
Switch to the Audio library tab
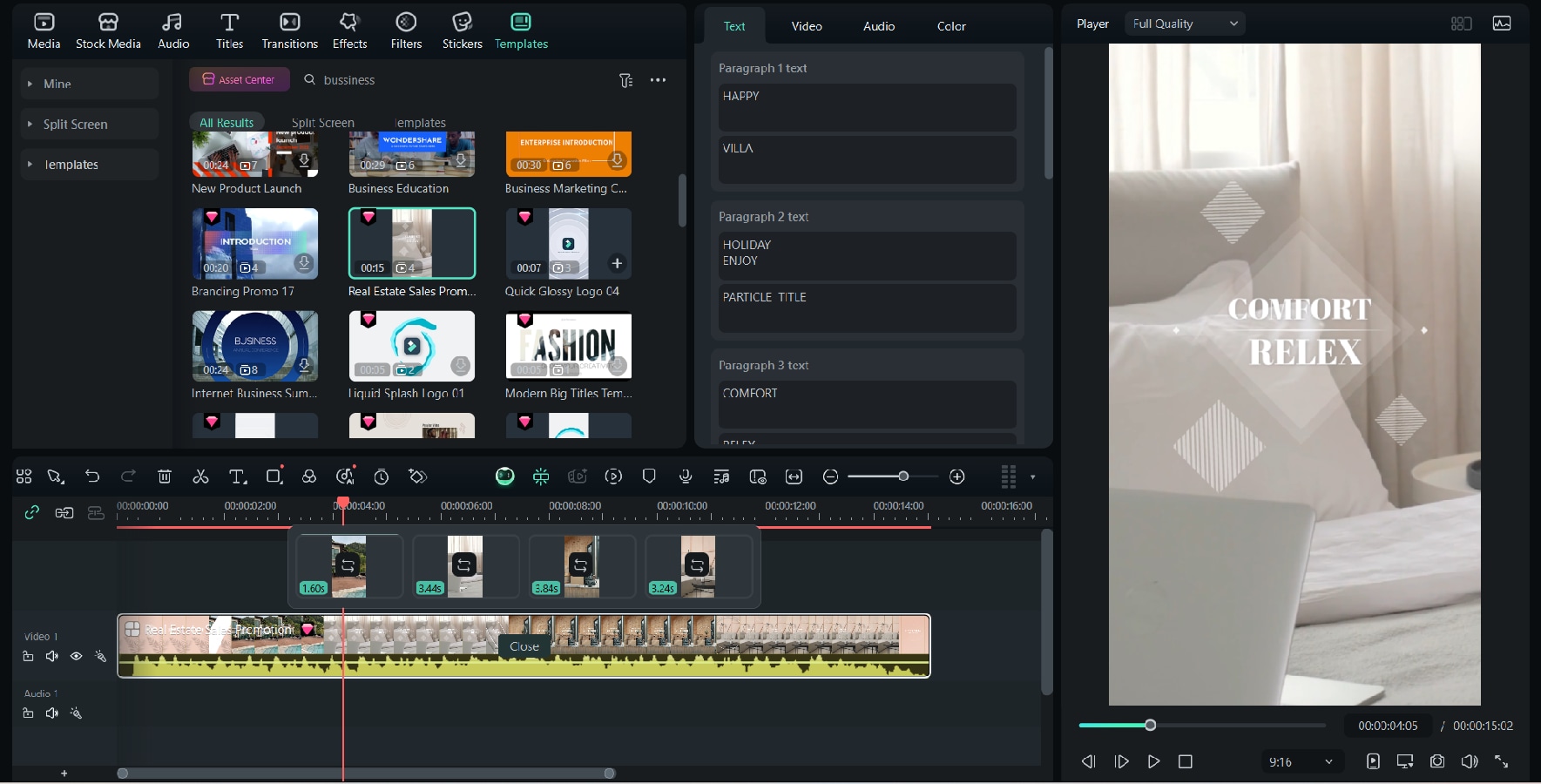click(x=173, y=31)
